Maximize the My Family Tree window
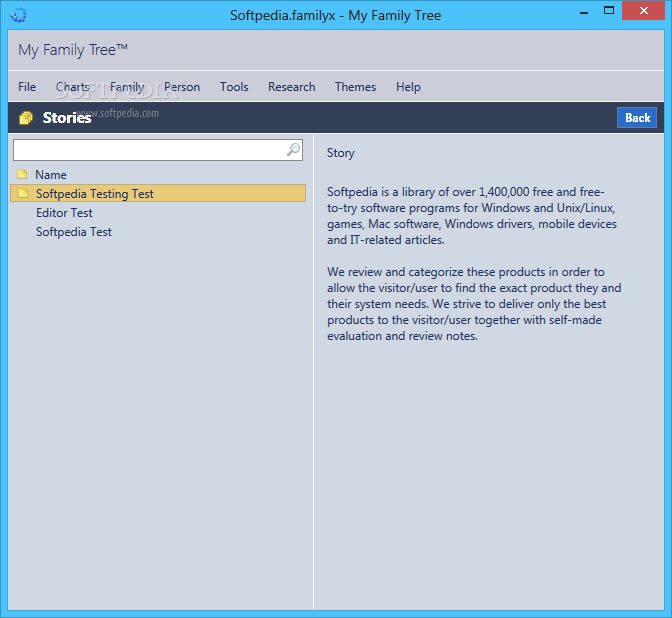This screenshot has height=618, width=672. 609,11
